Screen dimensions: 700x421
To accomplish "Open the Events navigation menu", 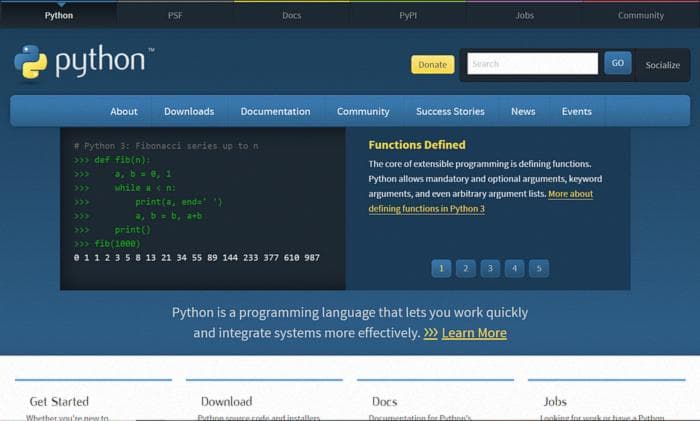I will point(577,111).
